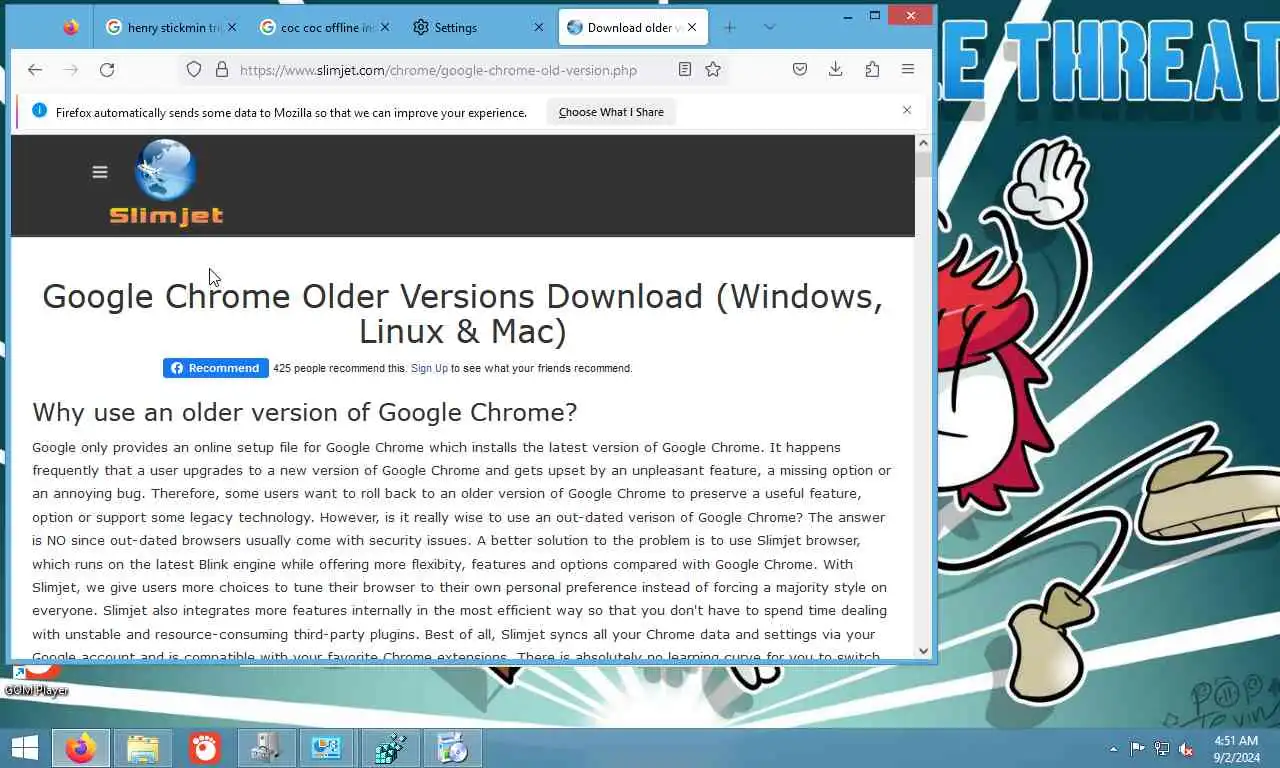Screen dimensions: 1280x768
Task: Save page to Pocket
Action: (800, 69)
